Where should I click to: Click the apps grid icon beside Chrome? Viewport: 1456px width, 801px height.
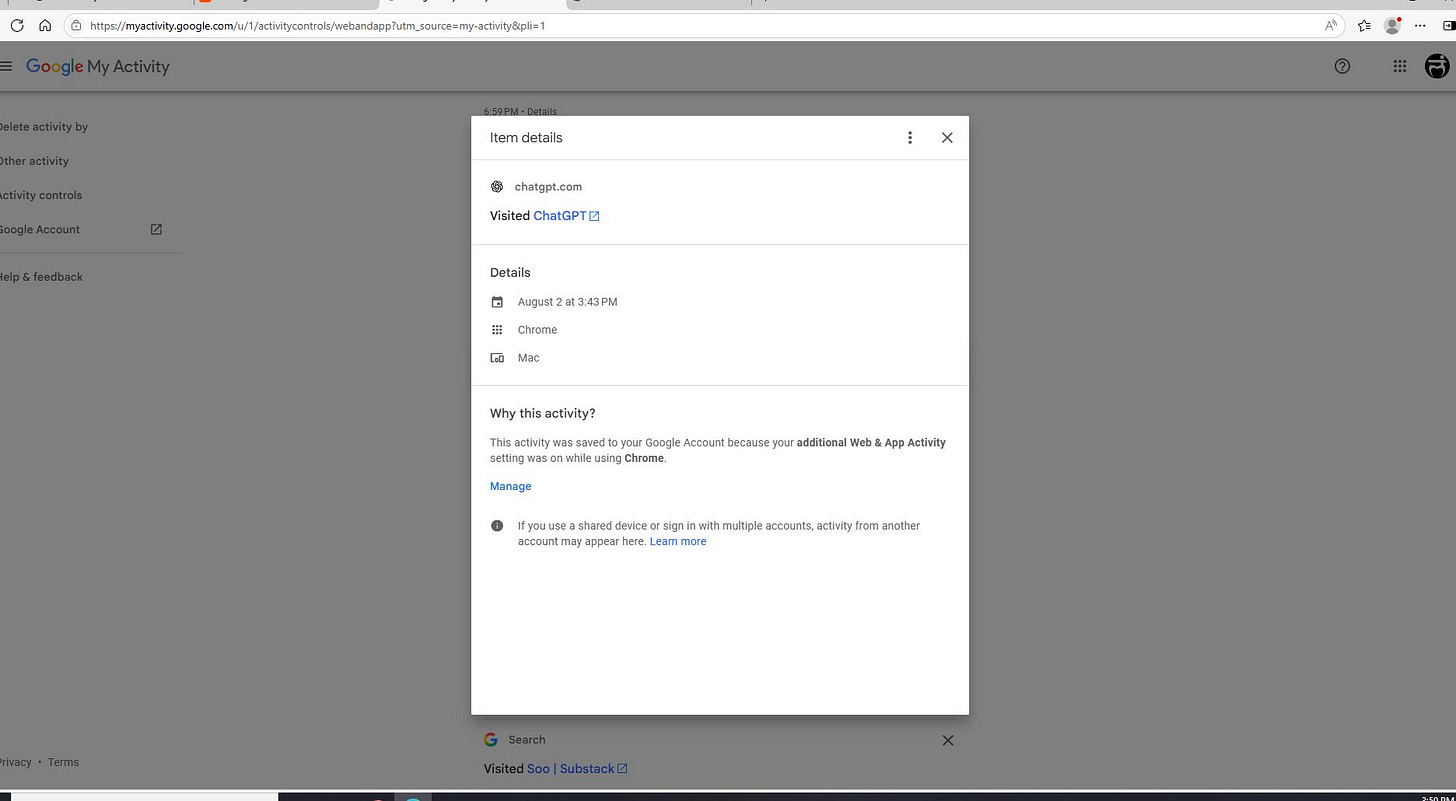497,330
